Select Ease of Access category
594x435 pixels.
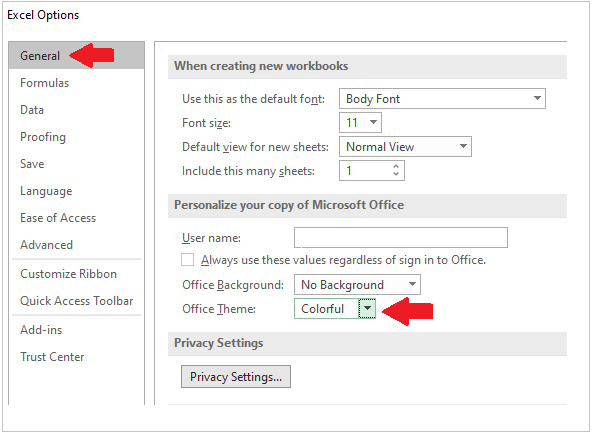[x=58, y=218]
